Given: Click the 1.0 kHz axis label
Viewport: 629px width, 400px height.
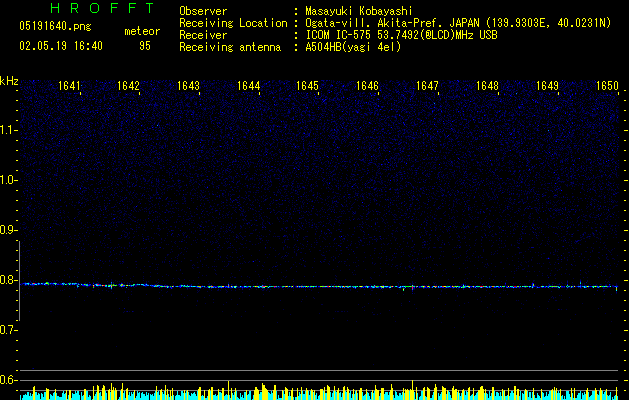Looking at the screenshot, I should (8, 180).
